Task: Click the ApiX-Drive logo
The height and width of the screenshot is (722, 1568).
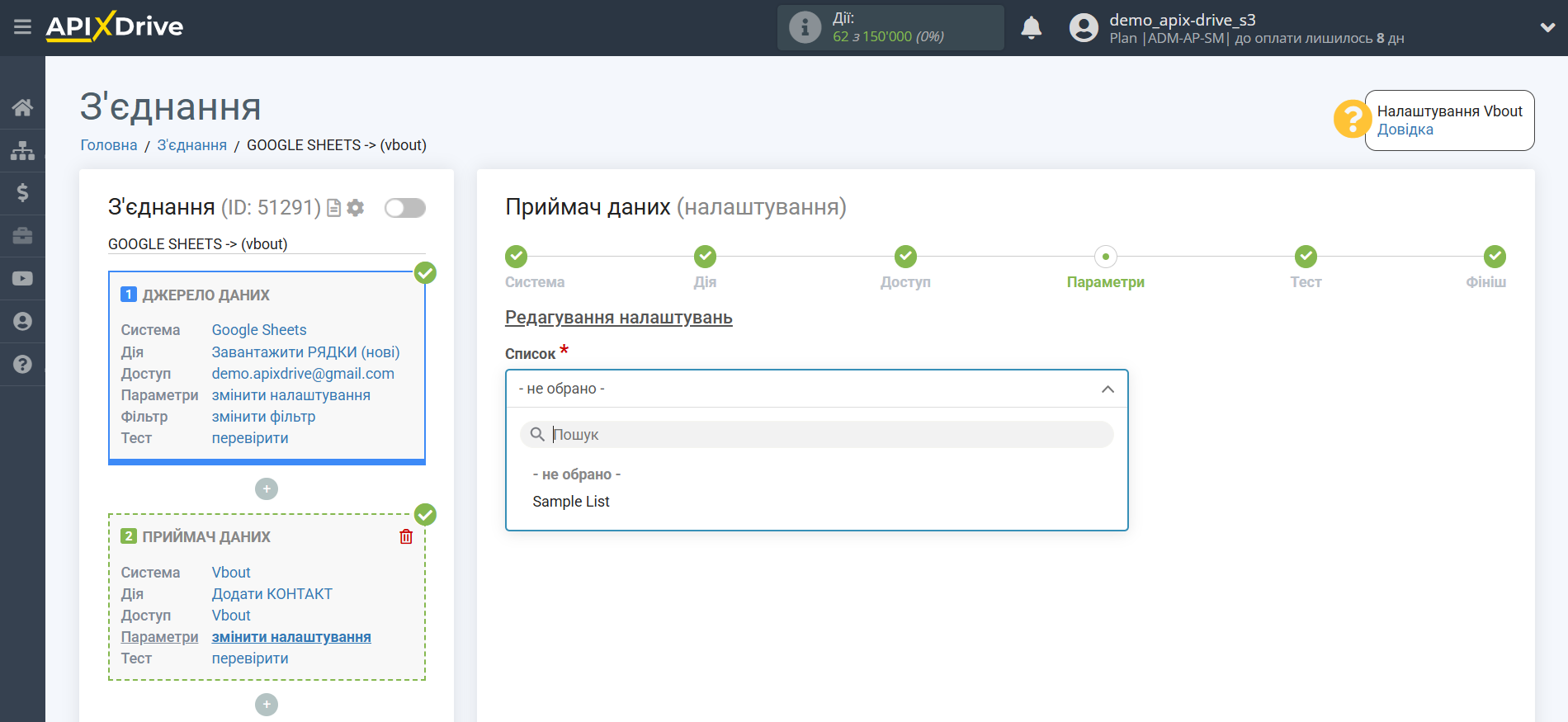Action: tap(115, 26)
